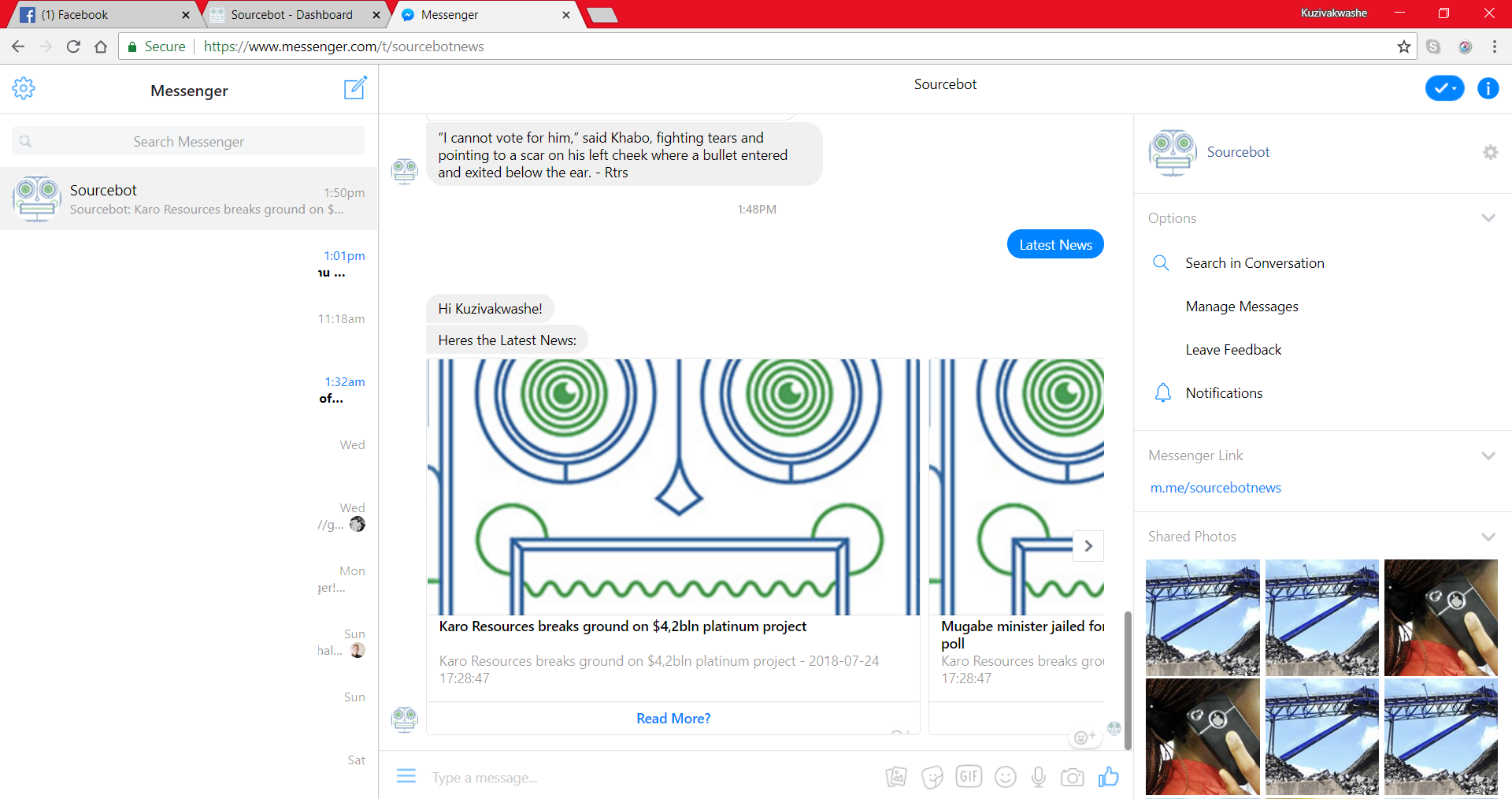
Task: Click the Search Messenger field
Action: coord(188,141)
